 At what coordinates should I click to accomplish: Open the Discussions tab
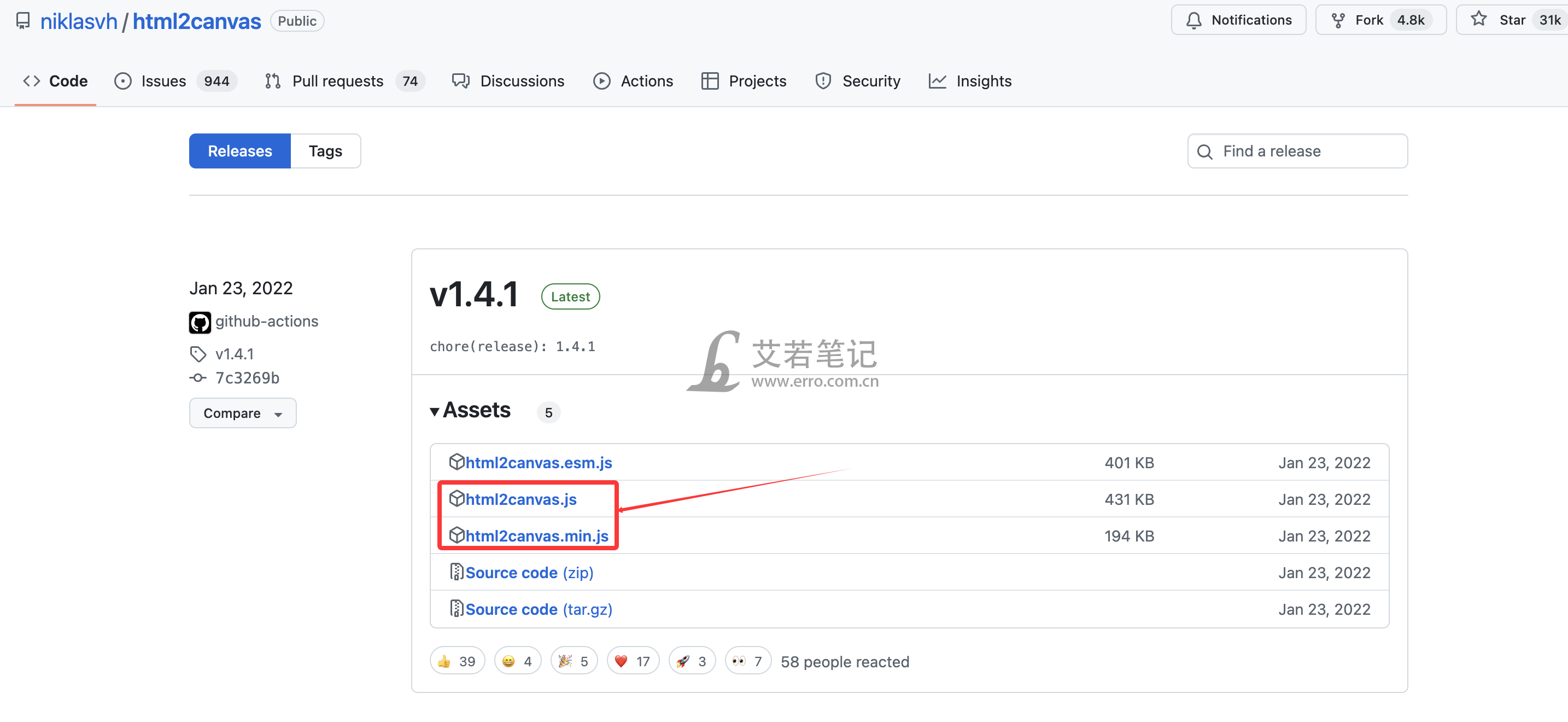pos(508,81)
